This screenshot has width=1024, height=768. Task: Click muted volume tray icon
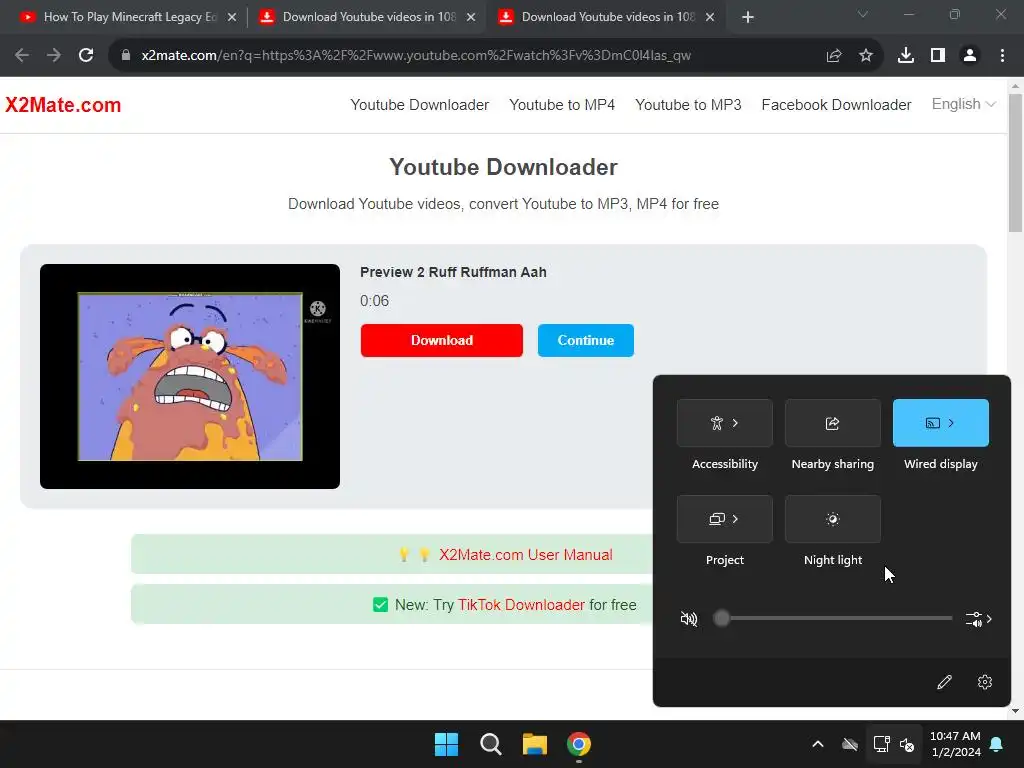click(907, 744)
